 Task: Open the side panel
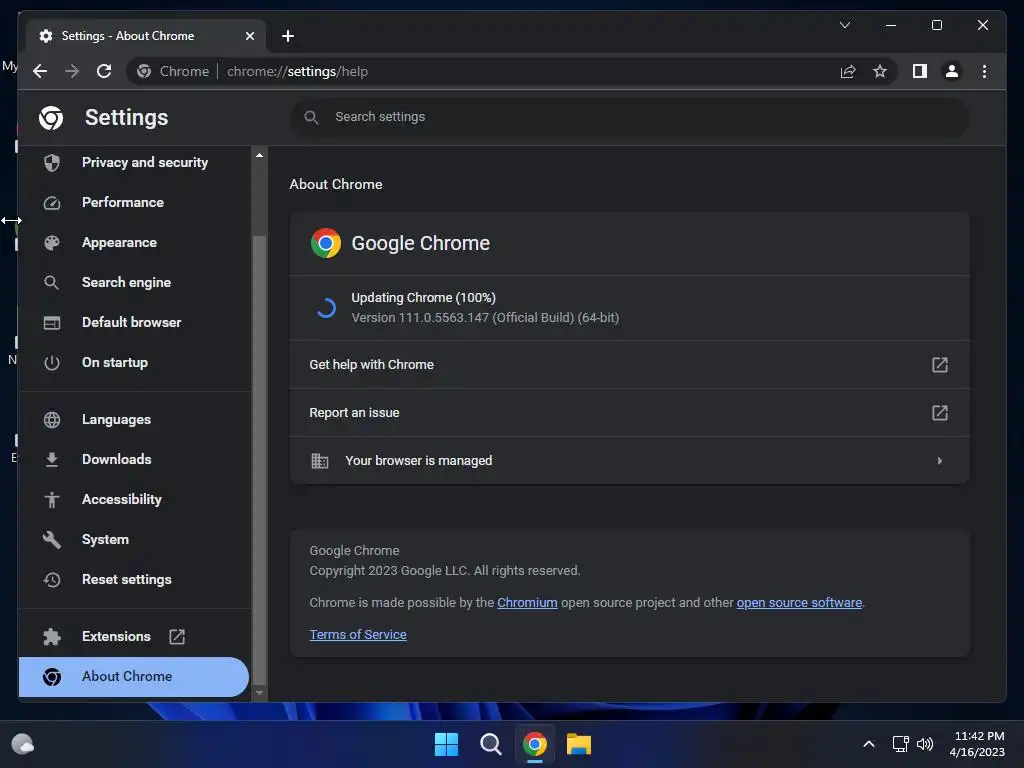pyautogui.click(x=920, y=71)
